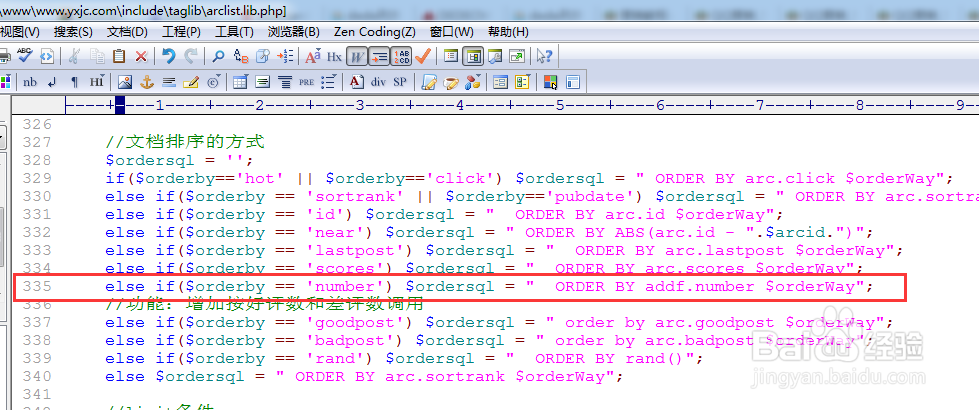Toggle the output window
979x410 pixels.
pos(495,56)
